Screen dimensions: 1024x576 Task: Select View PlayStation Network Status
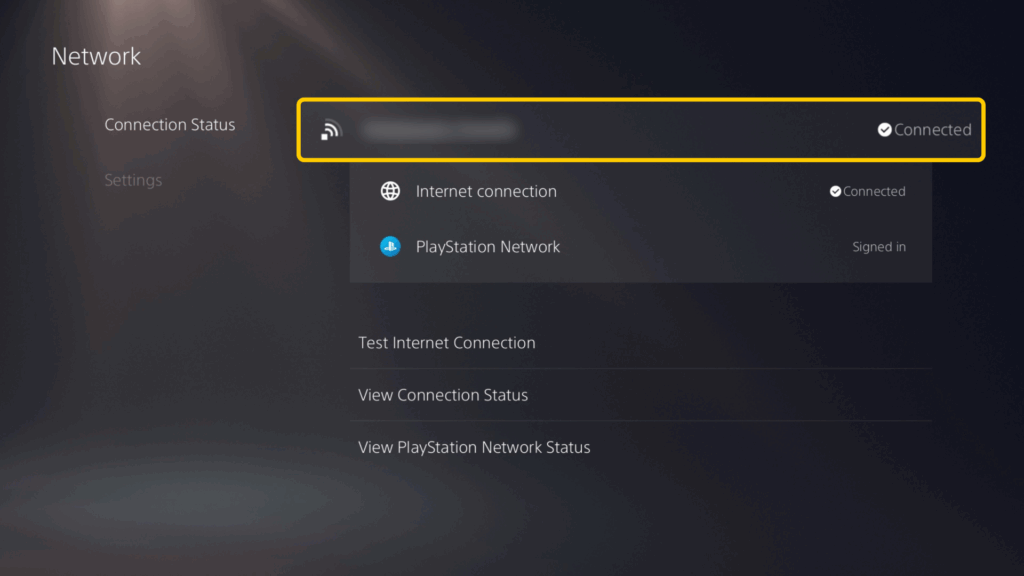(474, 447)
